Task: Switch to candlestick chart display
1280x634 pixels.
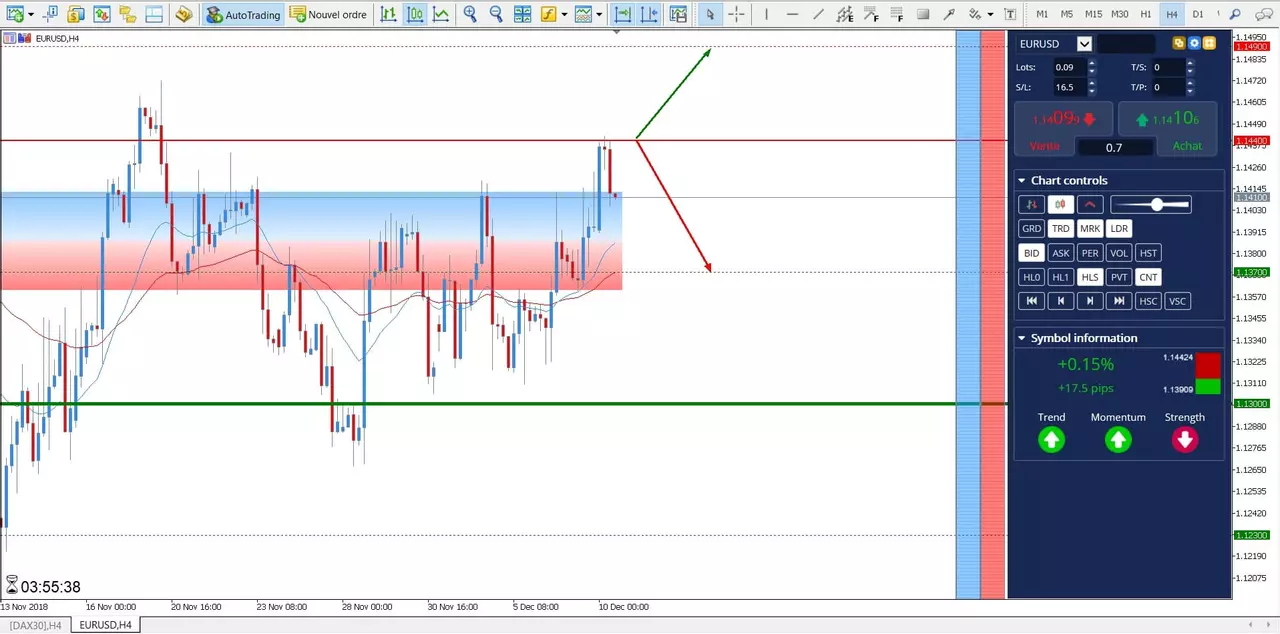Action: coord(414,14)
